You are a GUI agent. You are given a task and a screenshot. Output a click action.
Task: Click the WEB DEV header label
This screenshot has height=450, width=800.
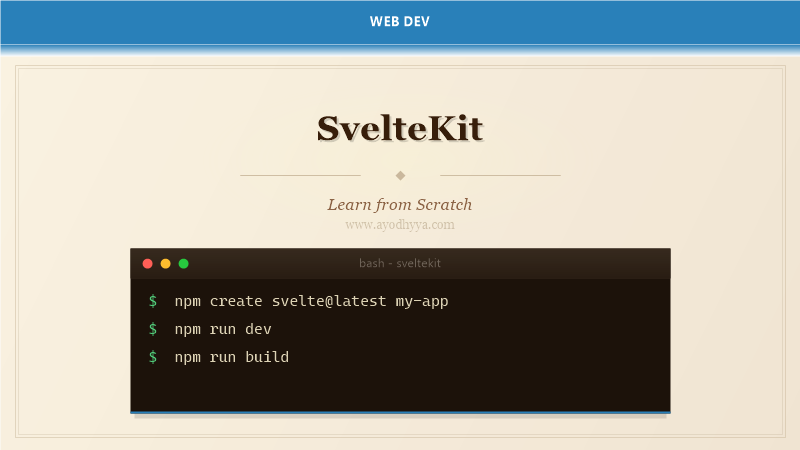pos(400,21)
